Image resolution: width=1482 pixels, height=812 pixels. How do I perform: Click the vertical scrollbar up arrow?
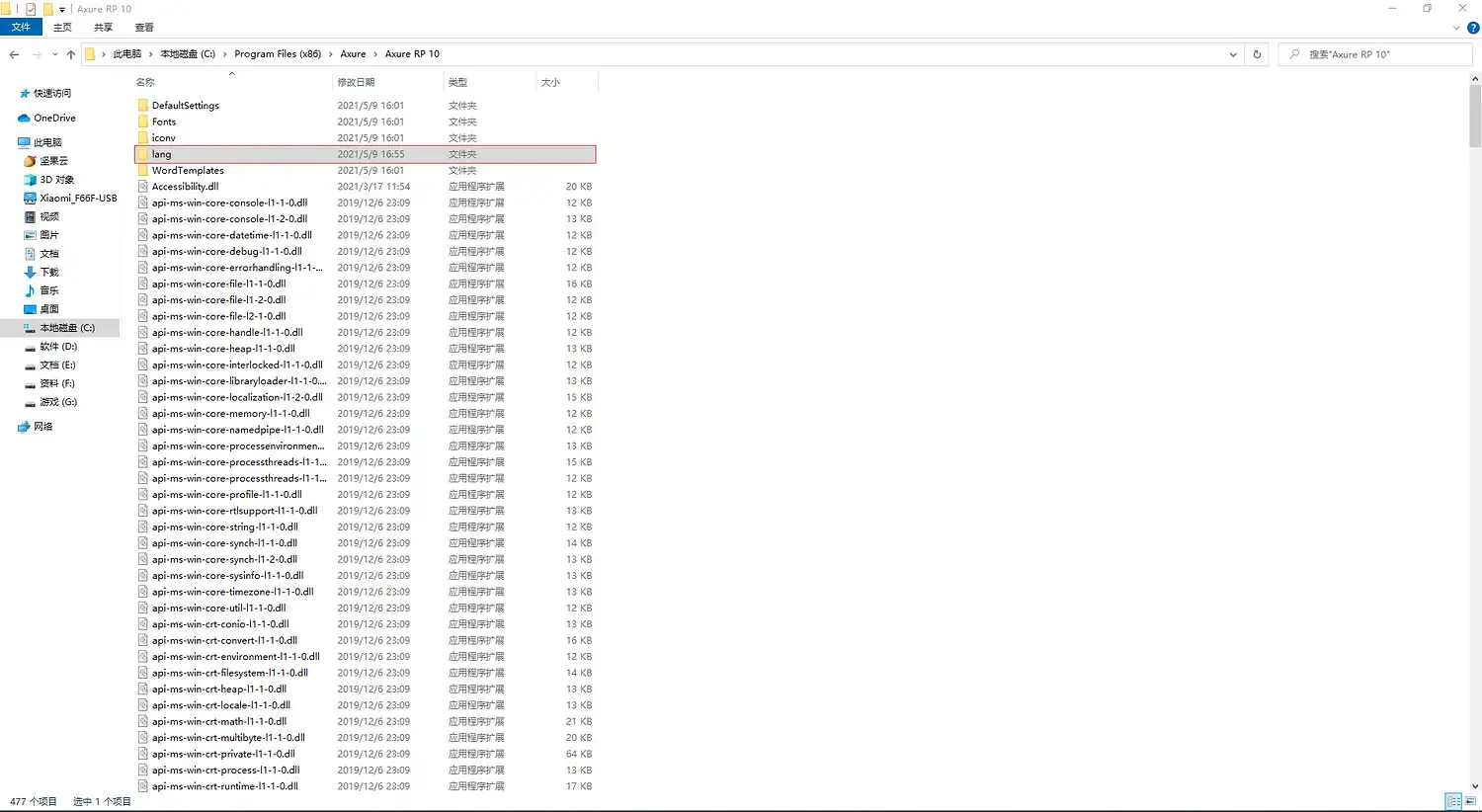click(x=1475, y=78)
